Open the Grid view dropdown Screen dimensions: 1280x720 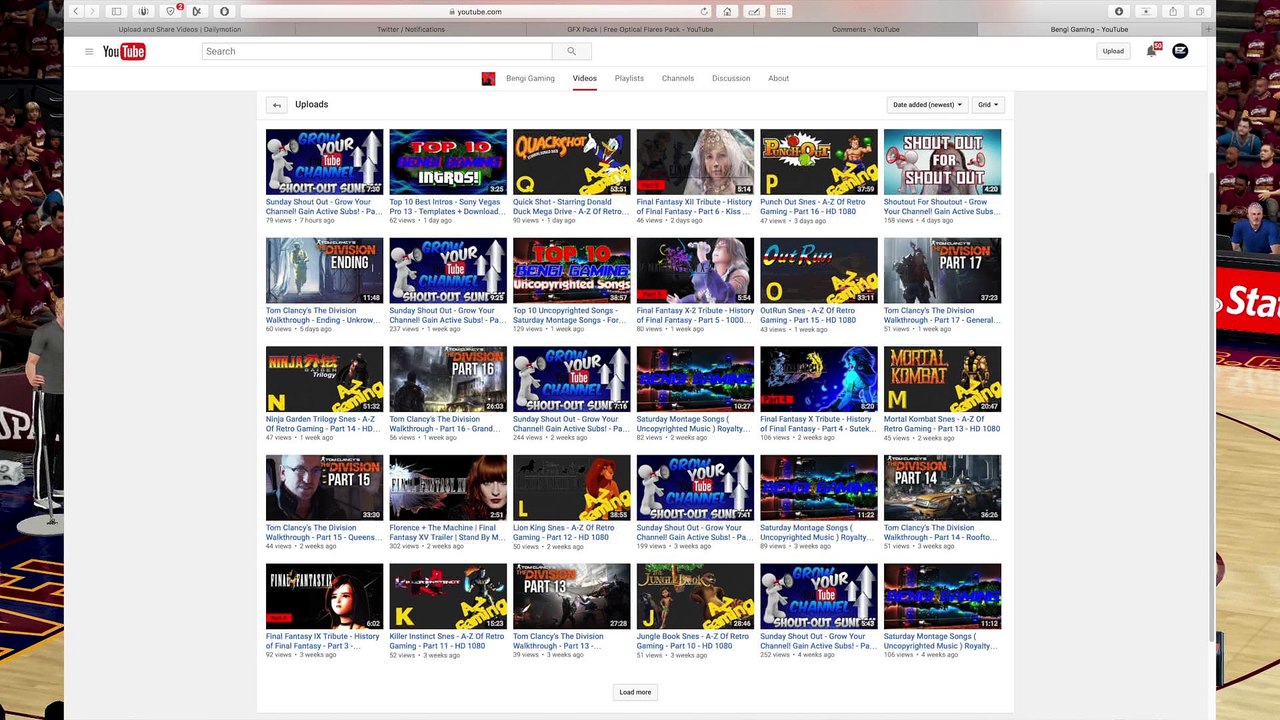click(x=988, y=105)
